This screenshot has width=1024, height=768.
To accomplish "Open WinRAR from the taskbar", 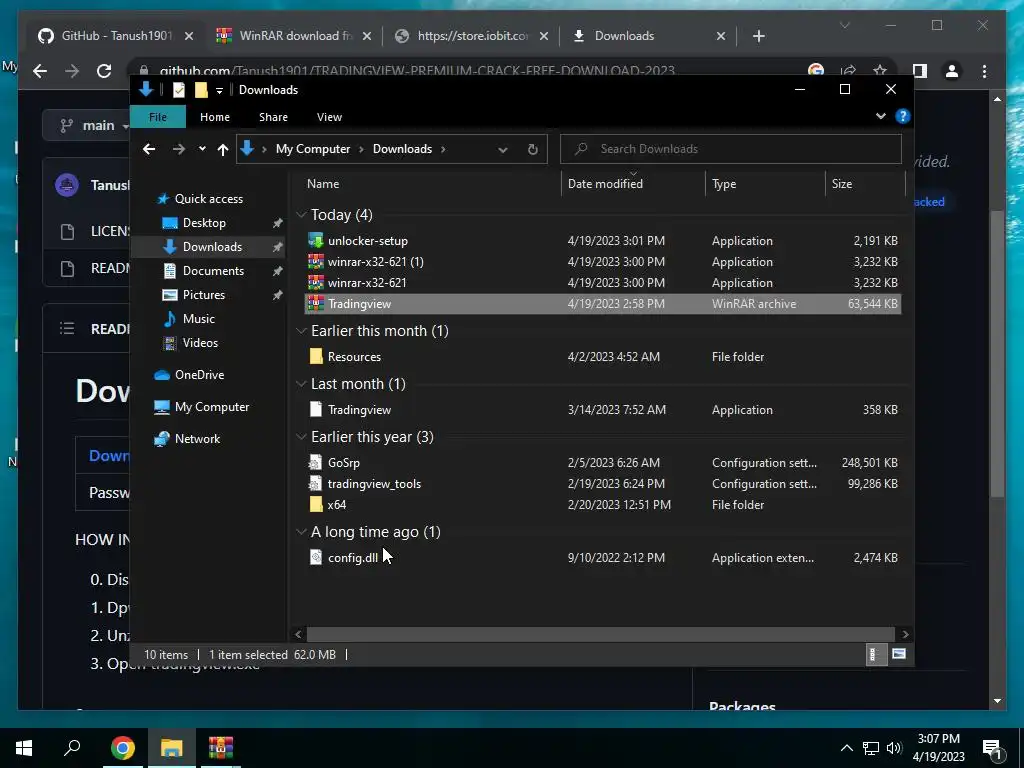I will 221,748.
